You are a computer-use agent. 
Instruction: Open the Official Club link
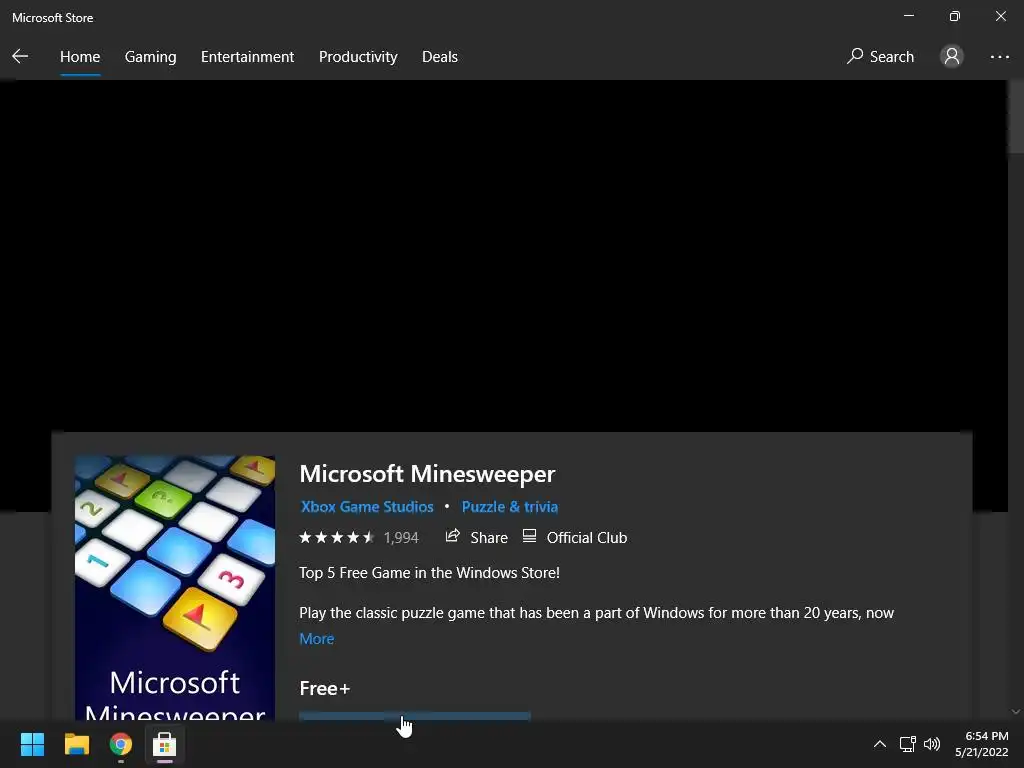[x=575, y=537]
